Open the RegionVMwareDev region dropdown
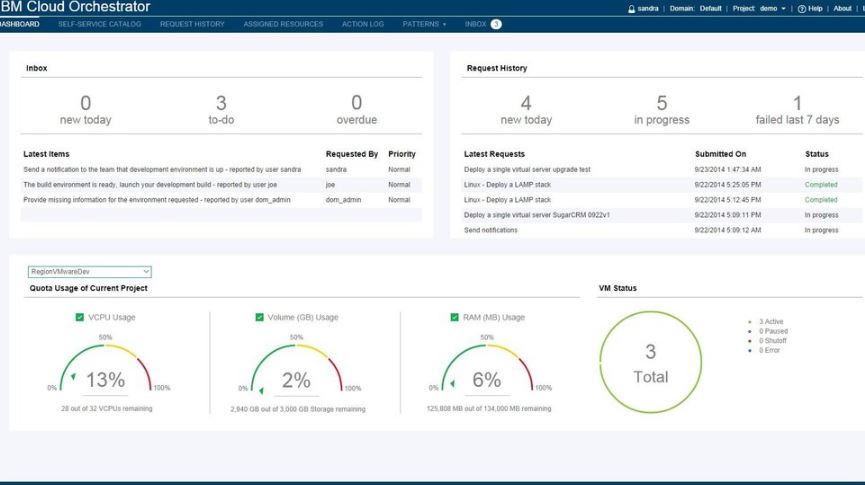865x485 pixels. pyautogui.click(x=89, y=271)
